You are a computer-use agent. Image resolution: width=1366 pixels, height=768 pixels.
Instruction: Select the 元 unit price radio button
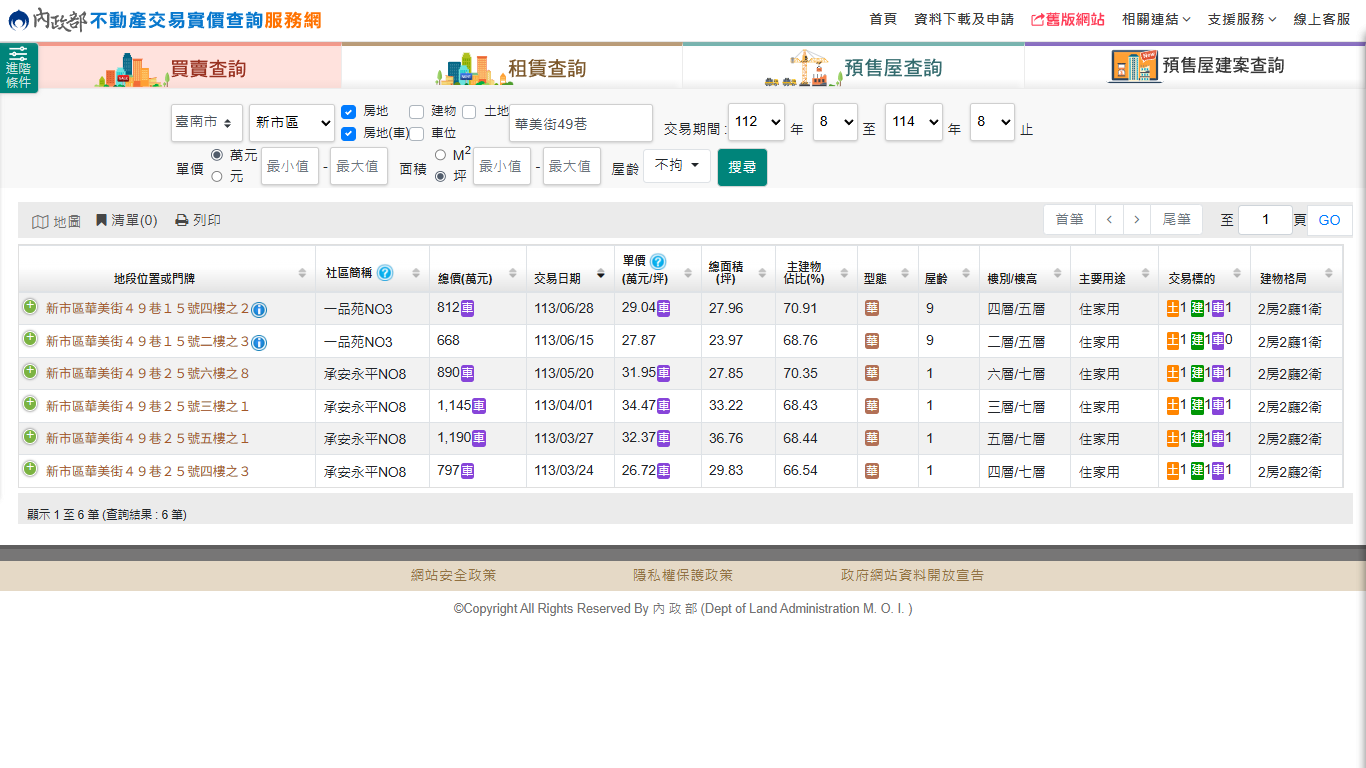[x=217, y=177]
